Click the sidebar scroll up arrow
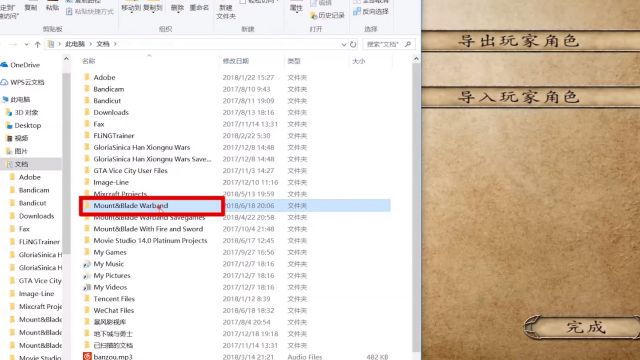This screenshot has height=360, width=640. tap(66, 59)
